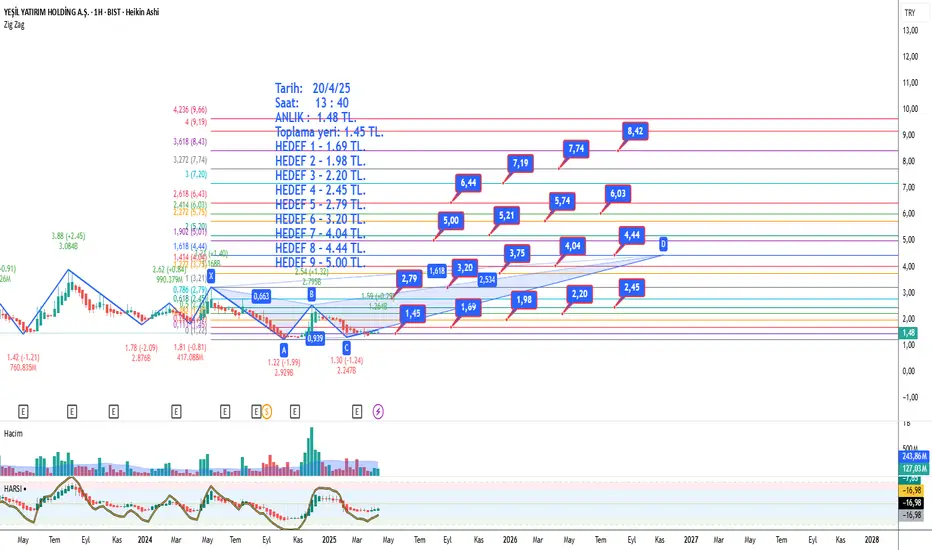Select the pattern point B marker
Image resolution: width=932 pixels, height=550 pixels.
click(x=311, y=294)
